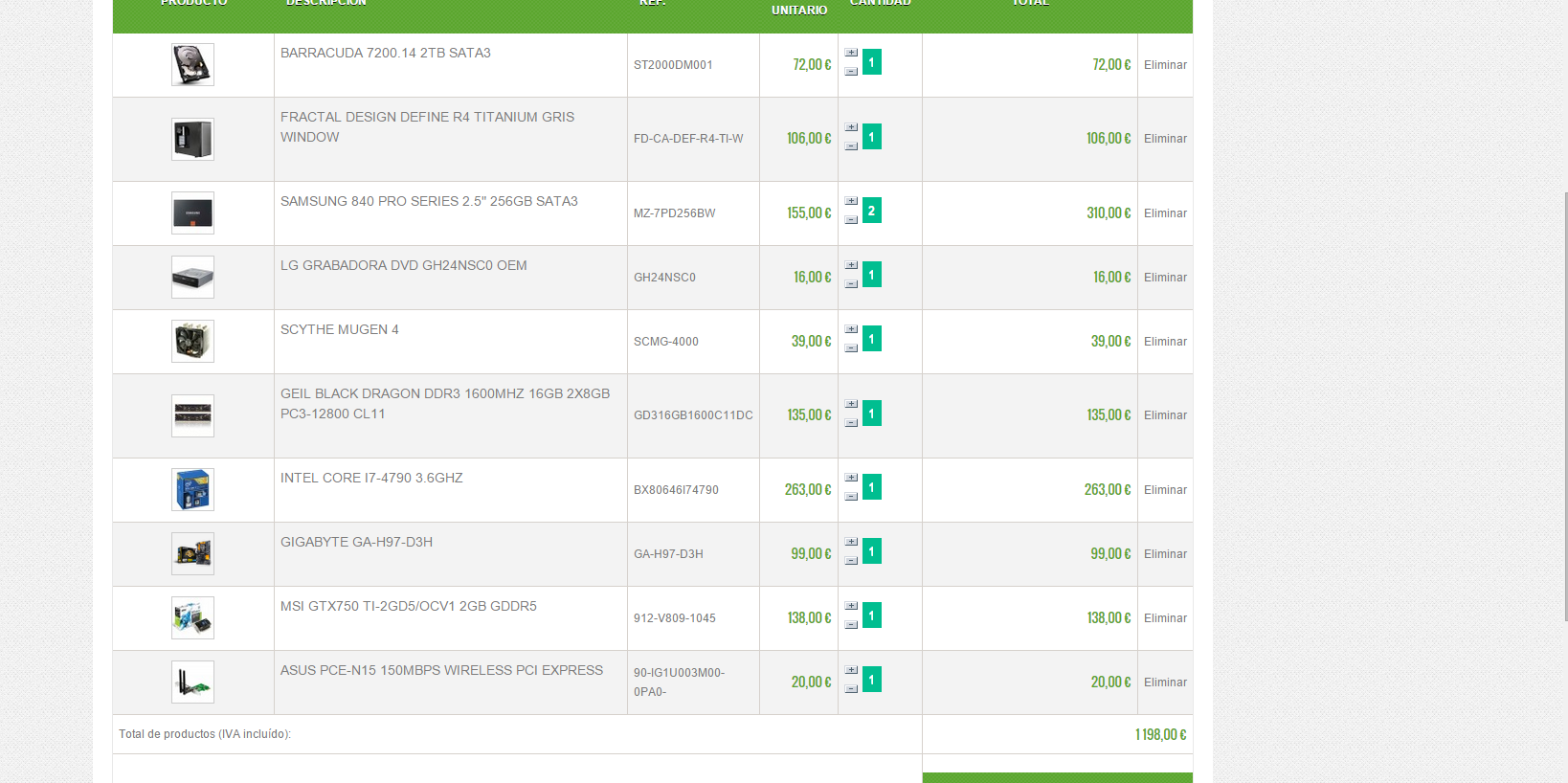Decrease quantity of MSI GTX750 Ti
The width and height of the screenshot is (1568, 783).
tap(851, 625)
